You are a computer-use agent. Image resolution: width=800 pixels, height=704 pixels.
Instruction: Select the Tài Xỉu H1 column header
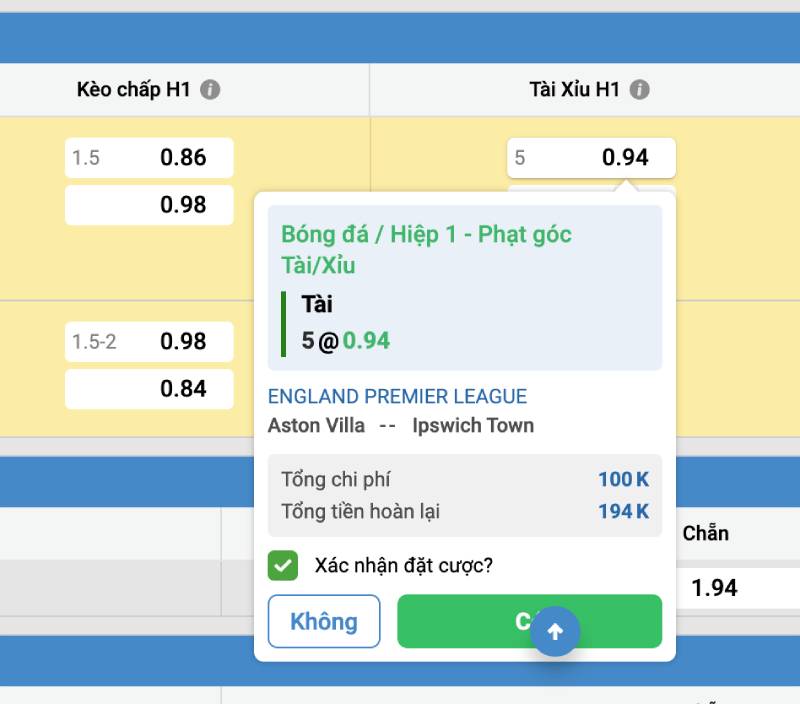coord(574,90)
